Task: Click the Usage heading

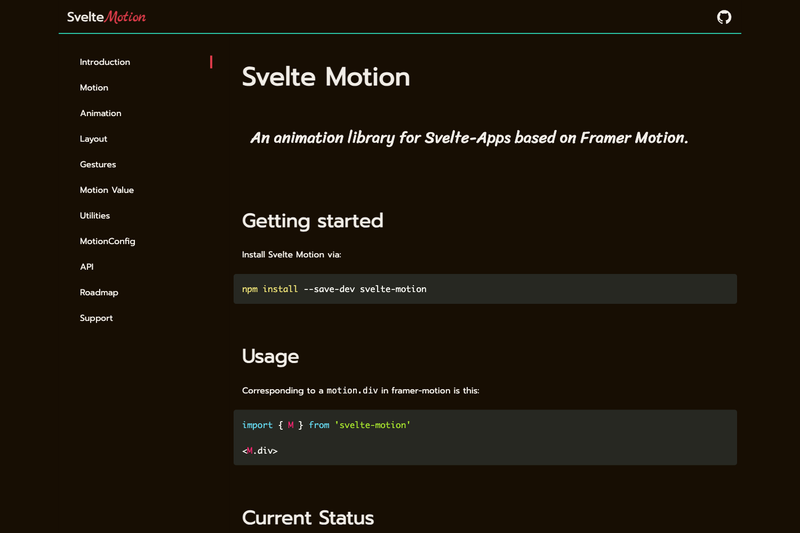Action: pyautogui.click(x=270, y=357)
